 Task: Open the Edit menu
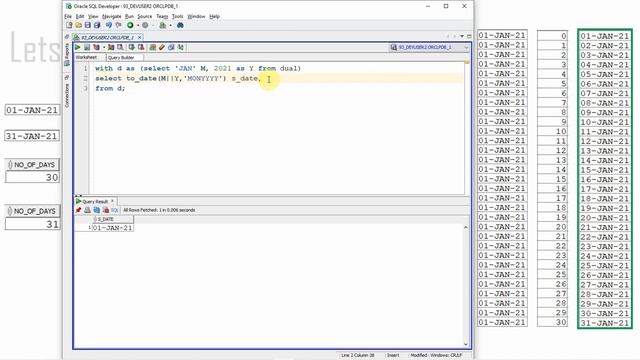(x=80, y=16)
